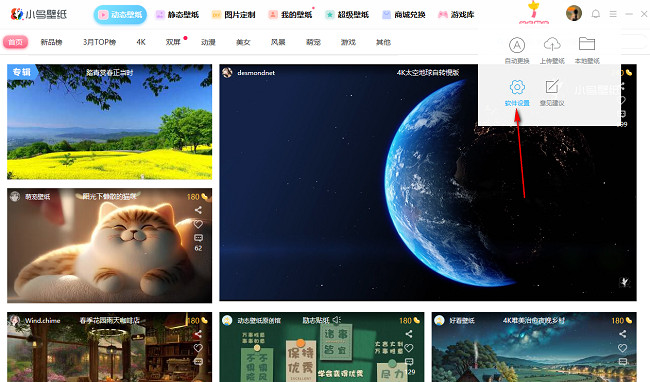The height and width of the screenshot is (382, 650).
Task: Open the 图片定制 tab
Action: (233, 15)
